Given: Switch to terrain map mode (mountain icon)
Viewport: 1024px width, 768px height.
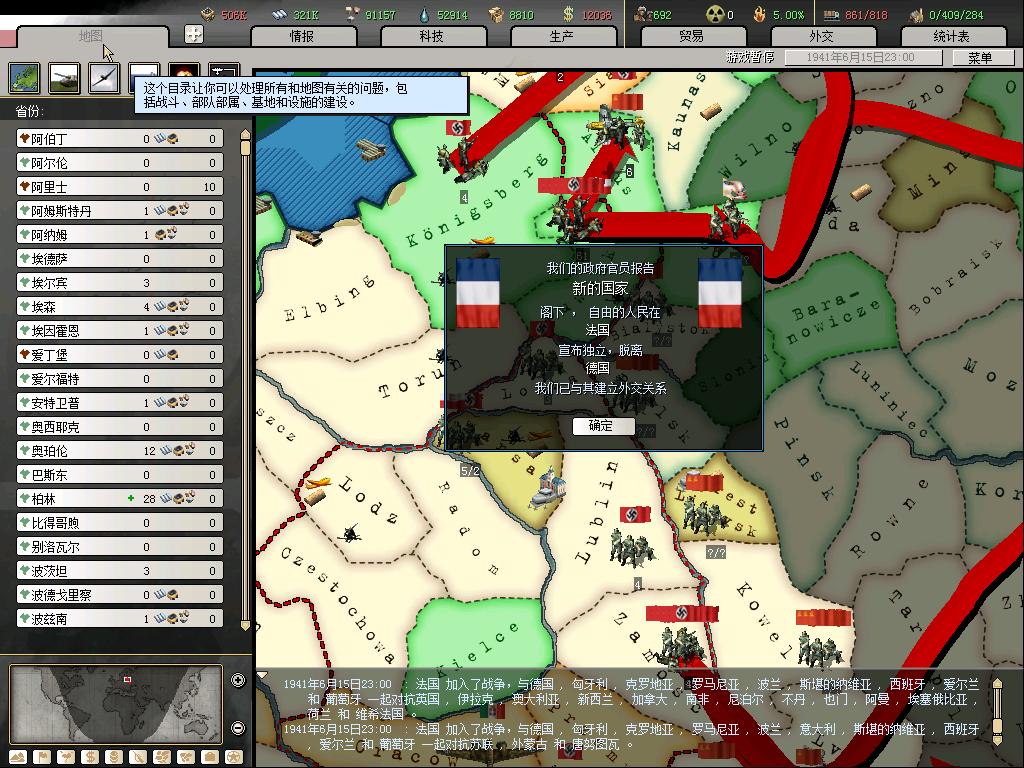Looking at the screenshot, I should pos(18,758).
